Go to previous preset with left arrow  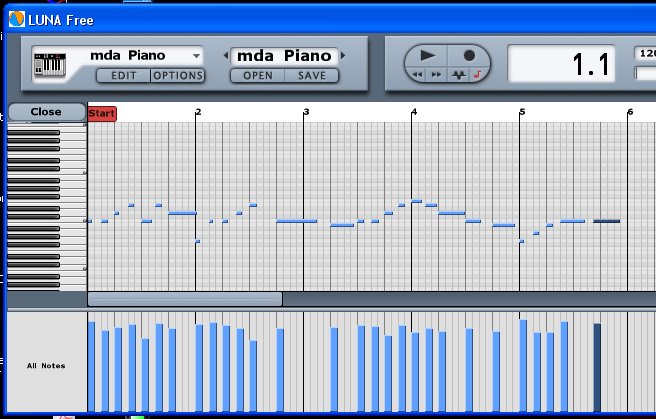pyautogui.click(x=226, y=55)
